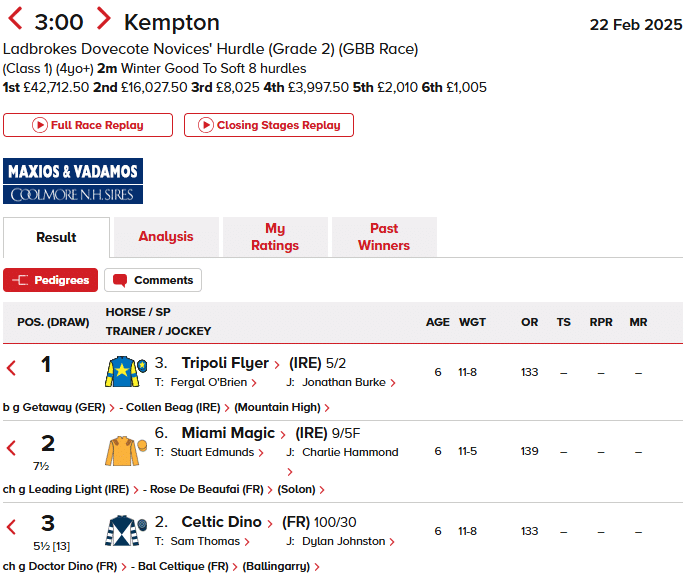Image resolution: width=692 pixels, height=577 pixels.
Task: Click the MR column header
Action: coord(638,322)
